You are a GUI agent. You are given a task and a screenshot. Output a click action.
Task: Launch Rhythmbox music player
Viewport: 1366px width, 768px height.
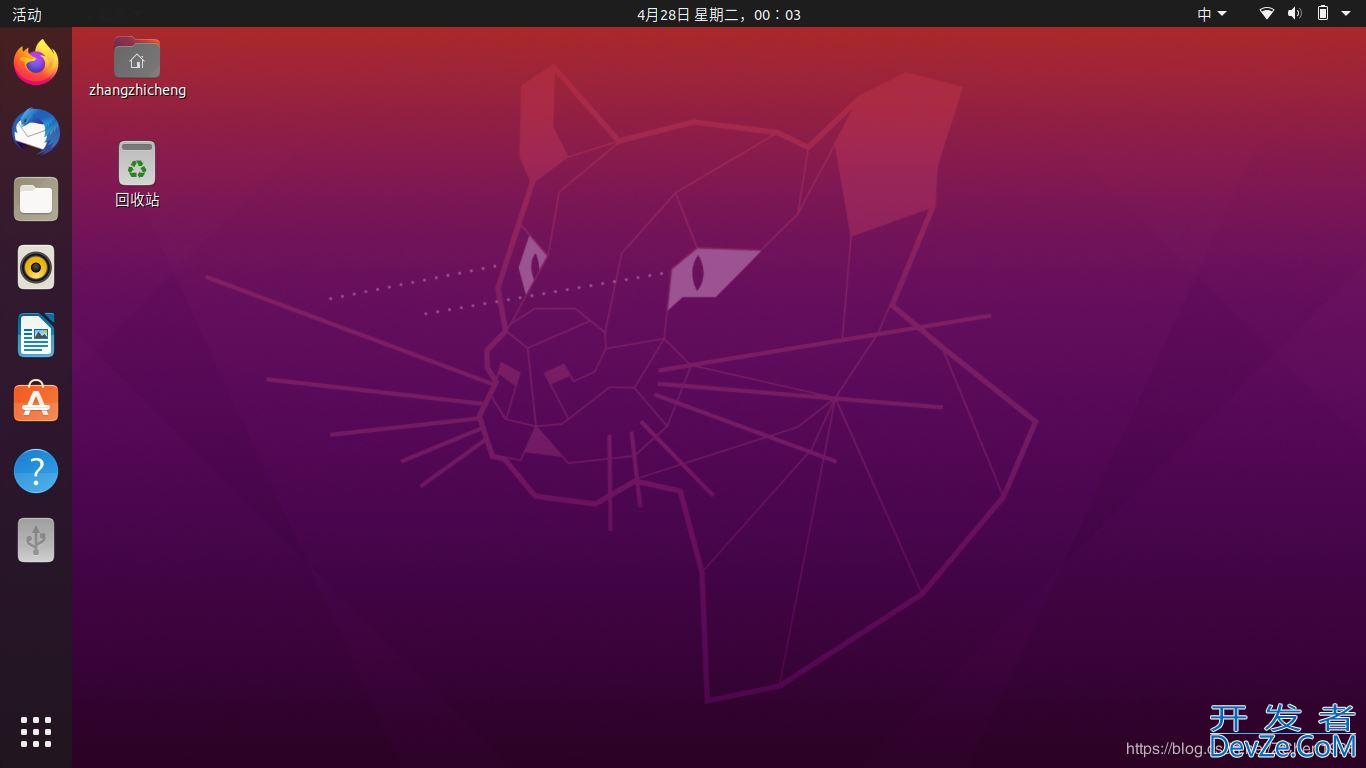pyautogui.click(x=36, y=267)
